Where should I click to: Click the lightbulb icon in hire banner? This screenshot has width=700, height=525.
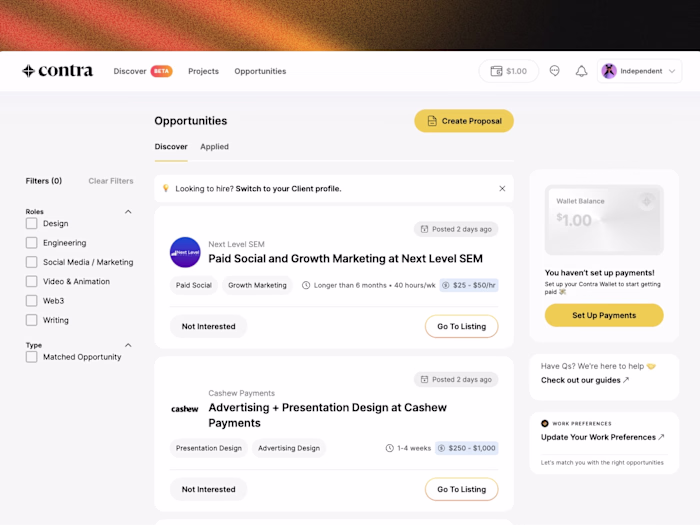[x=166, y=188]
